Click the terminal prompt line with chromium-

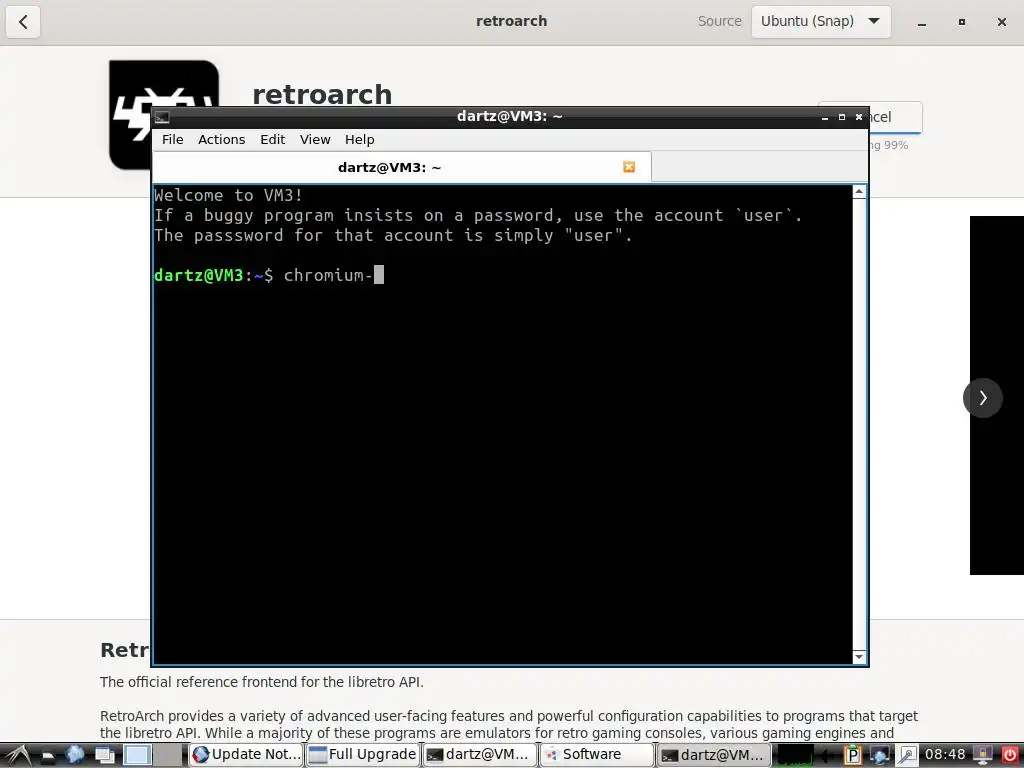pyautogui.click(x=269, y=275)
